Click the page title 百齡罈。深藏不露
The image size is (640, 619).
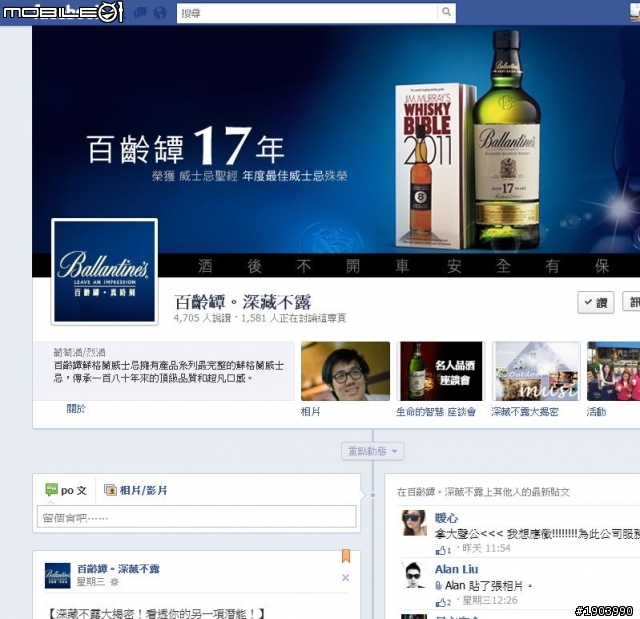pos(242,302)
